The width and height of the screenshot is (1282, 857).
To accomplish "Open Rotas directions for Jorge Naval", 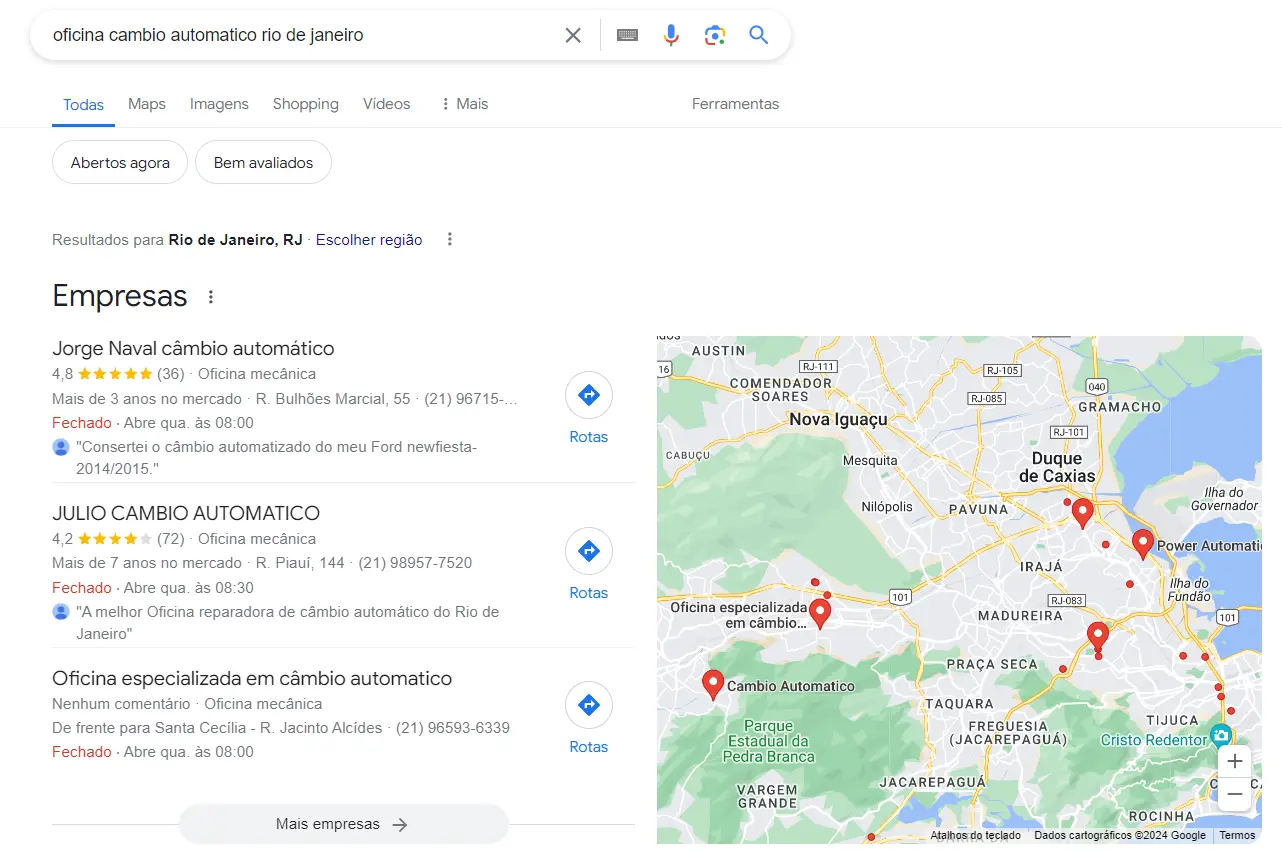I will (588, 408).
